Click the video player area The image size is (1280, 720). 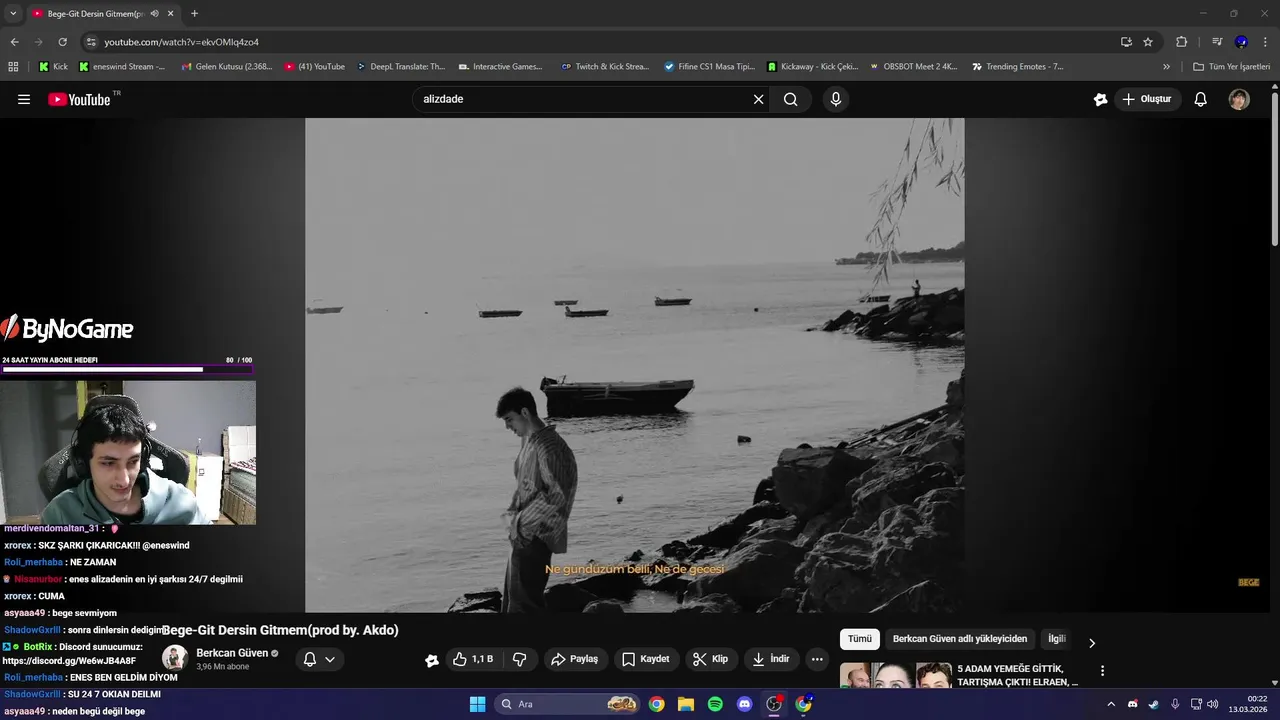[x=634, y=365]
